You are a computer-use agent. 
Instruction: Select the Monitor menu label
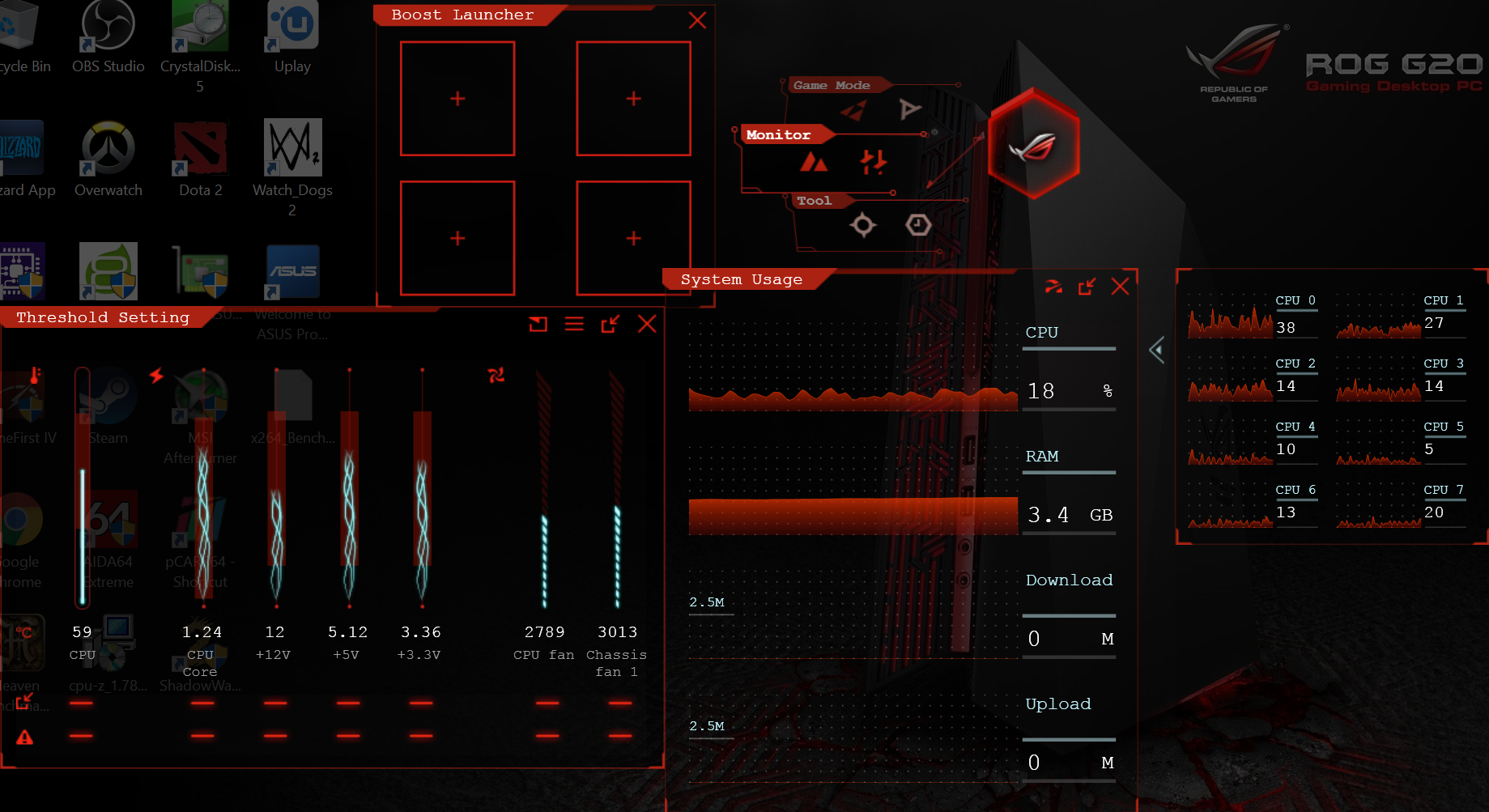coord(778,135)
